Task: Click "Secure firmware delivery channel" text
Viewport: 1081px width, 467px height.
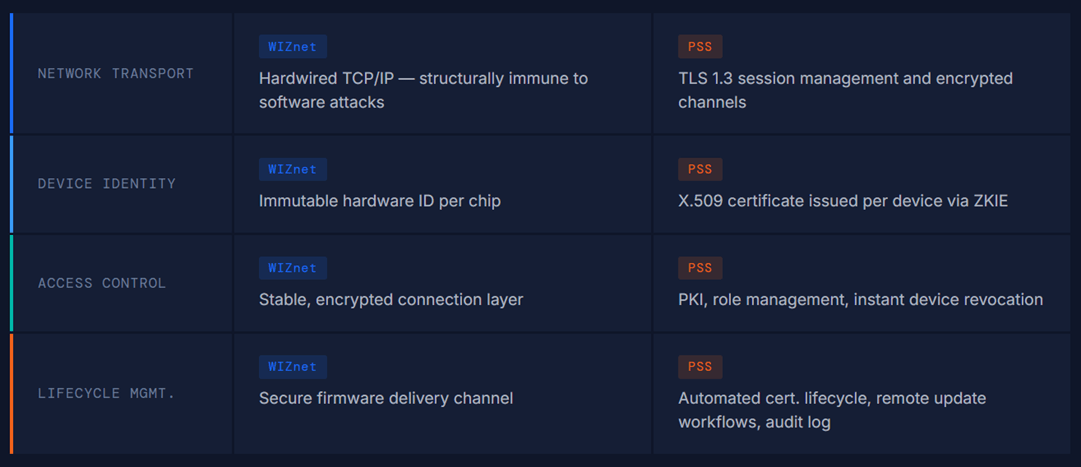Action: (386, 399)
